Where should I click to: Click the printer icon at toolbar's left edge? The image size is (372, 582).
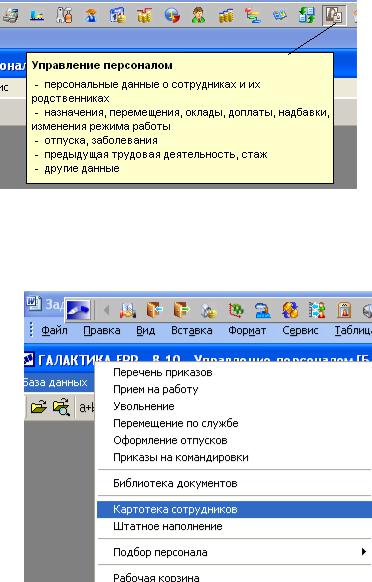pos(10,16)
